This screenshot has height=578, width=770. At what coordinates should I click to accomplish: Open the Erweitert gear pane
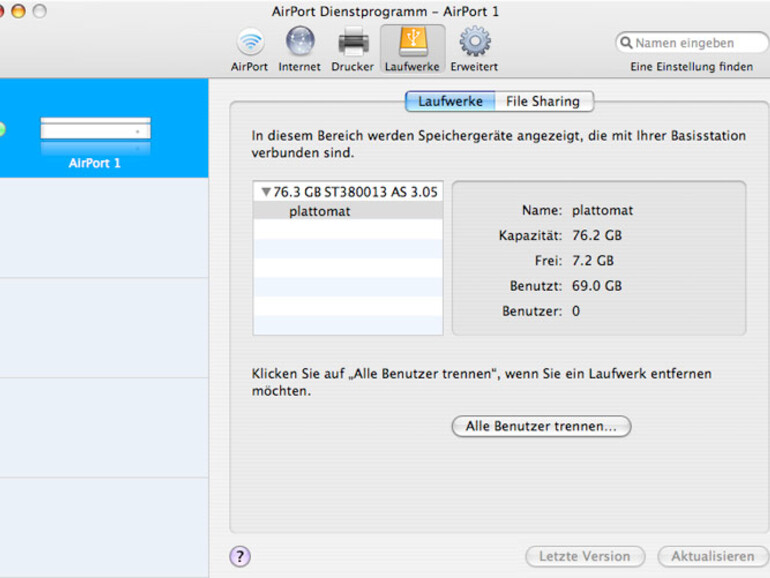click(x=474, y=49)
